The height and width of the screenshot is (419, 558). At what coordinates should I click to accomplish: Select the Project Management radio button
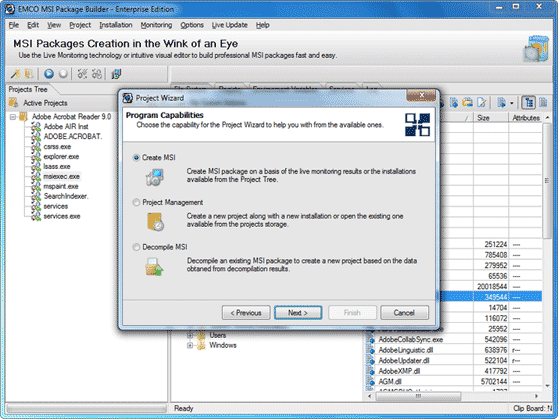(136, 202)
